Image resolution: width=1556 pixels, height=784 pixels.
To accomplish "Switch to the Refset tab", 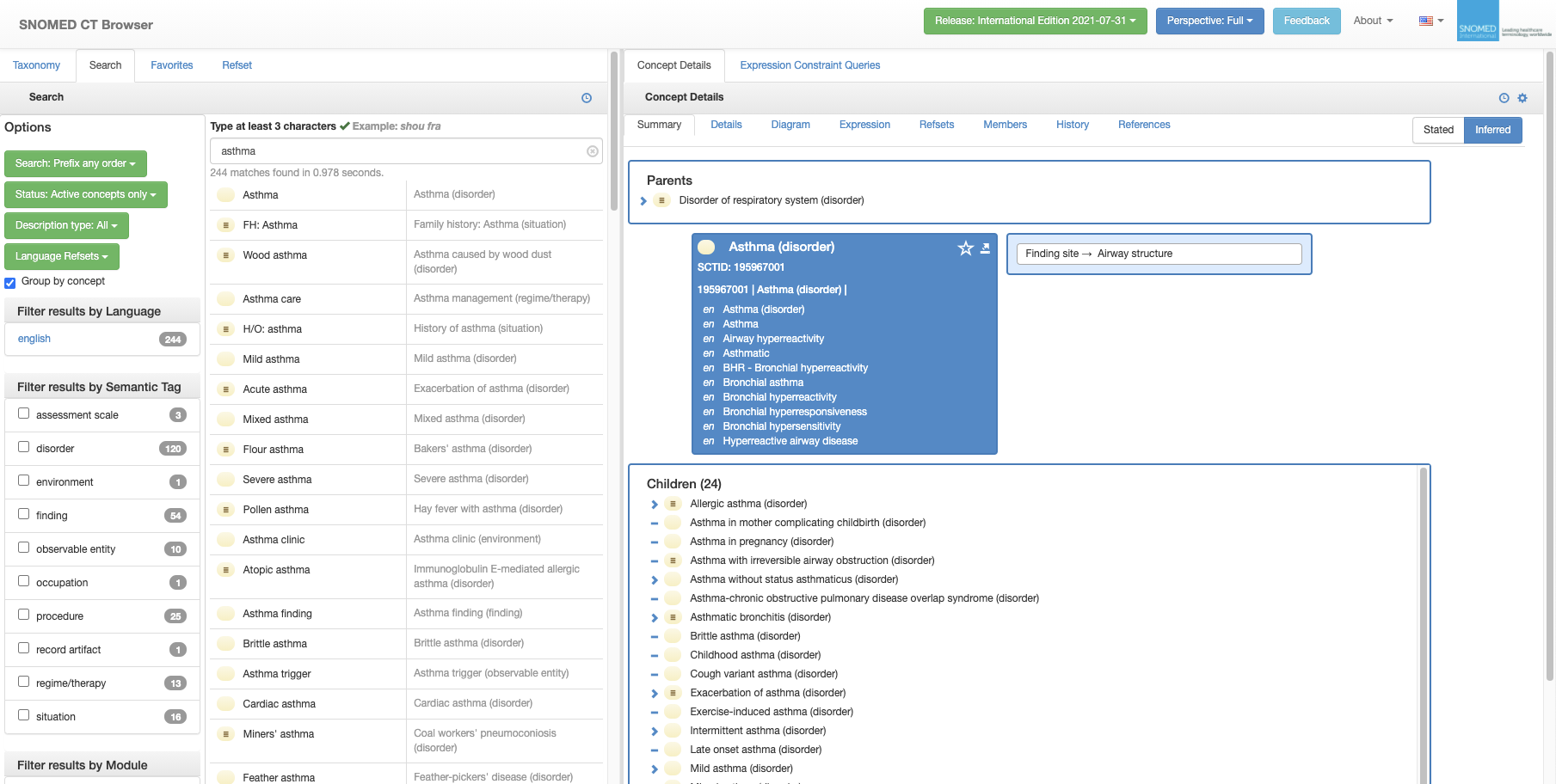I will tap(237, 65).
